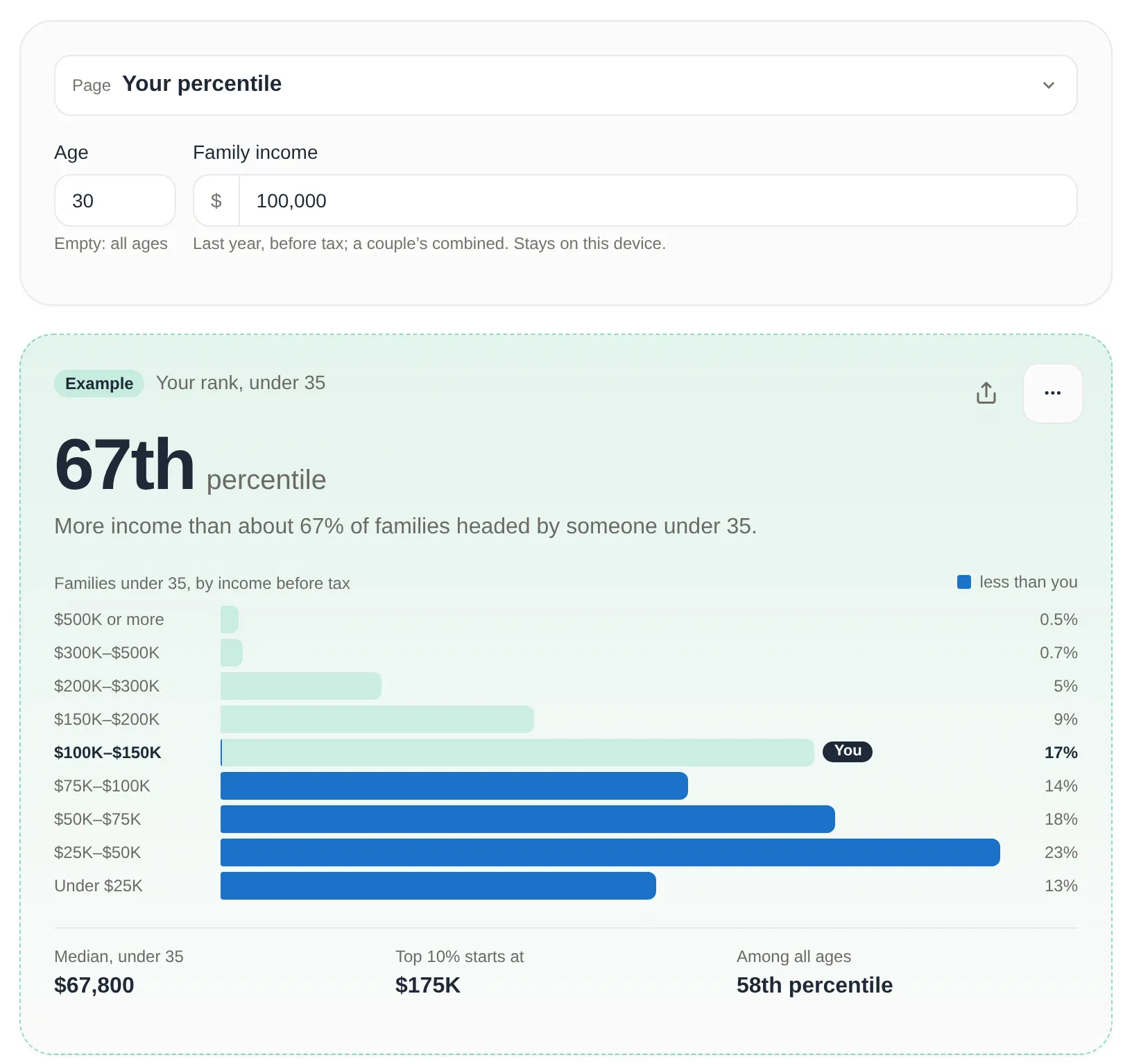Click the $300K–$500K row label
The height and width of the screenshot is (1064, 1132).
tap(107, 653)
